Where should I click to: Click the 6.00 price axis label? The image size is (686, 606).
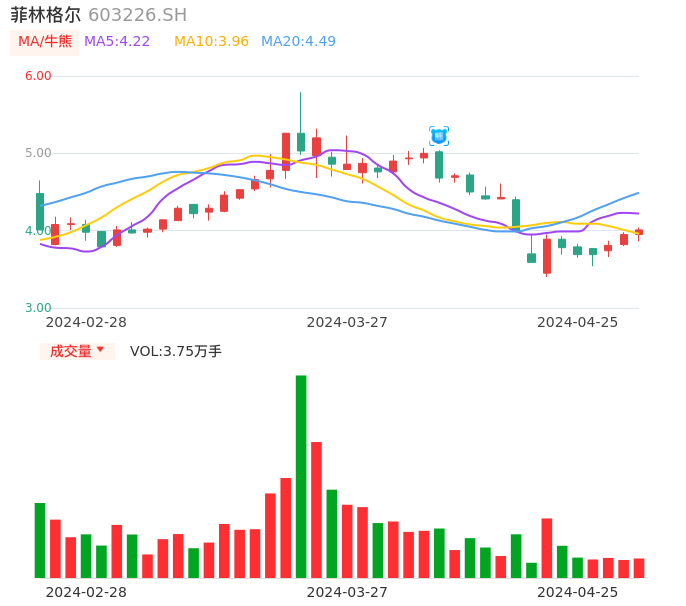38,76
